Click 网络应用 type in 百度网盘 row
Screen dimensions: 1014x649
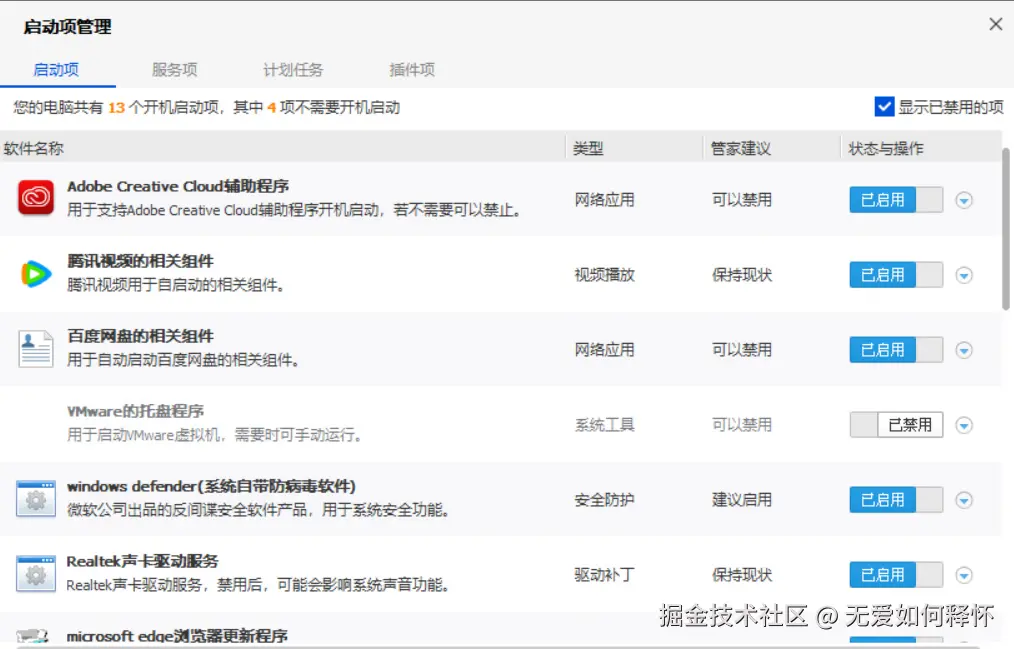605,350
